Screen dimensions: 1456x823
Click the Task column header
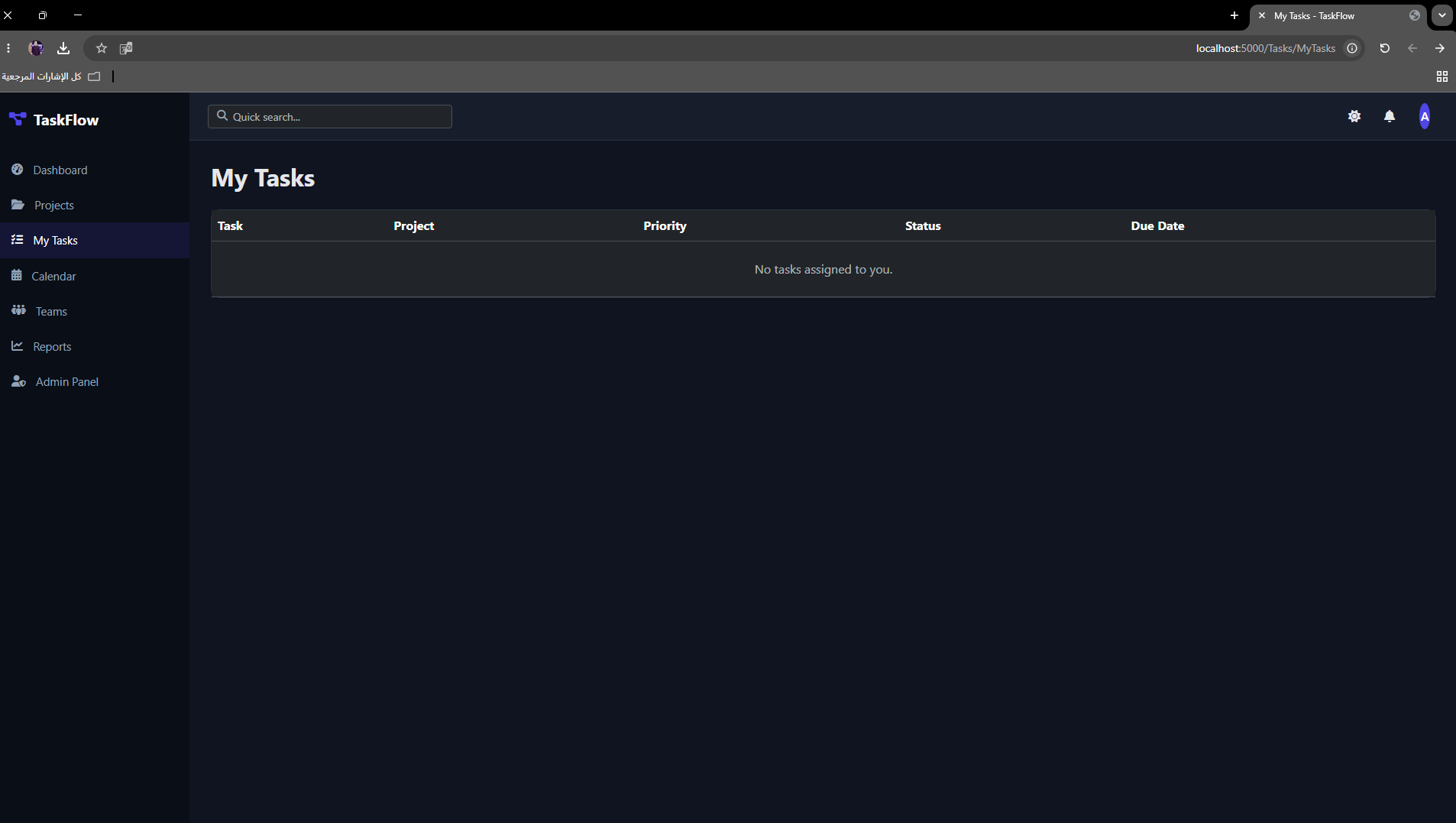point(230,225)
